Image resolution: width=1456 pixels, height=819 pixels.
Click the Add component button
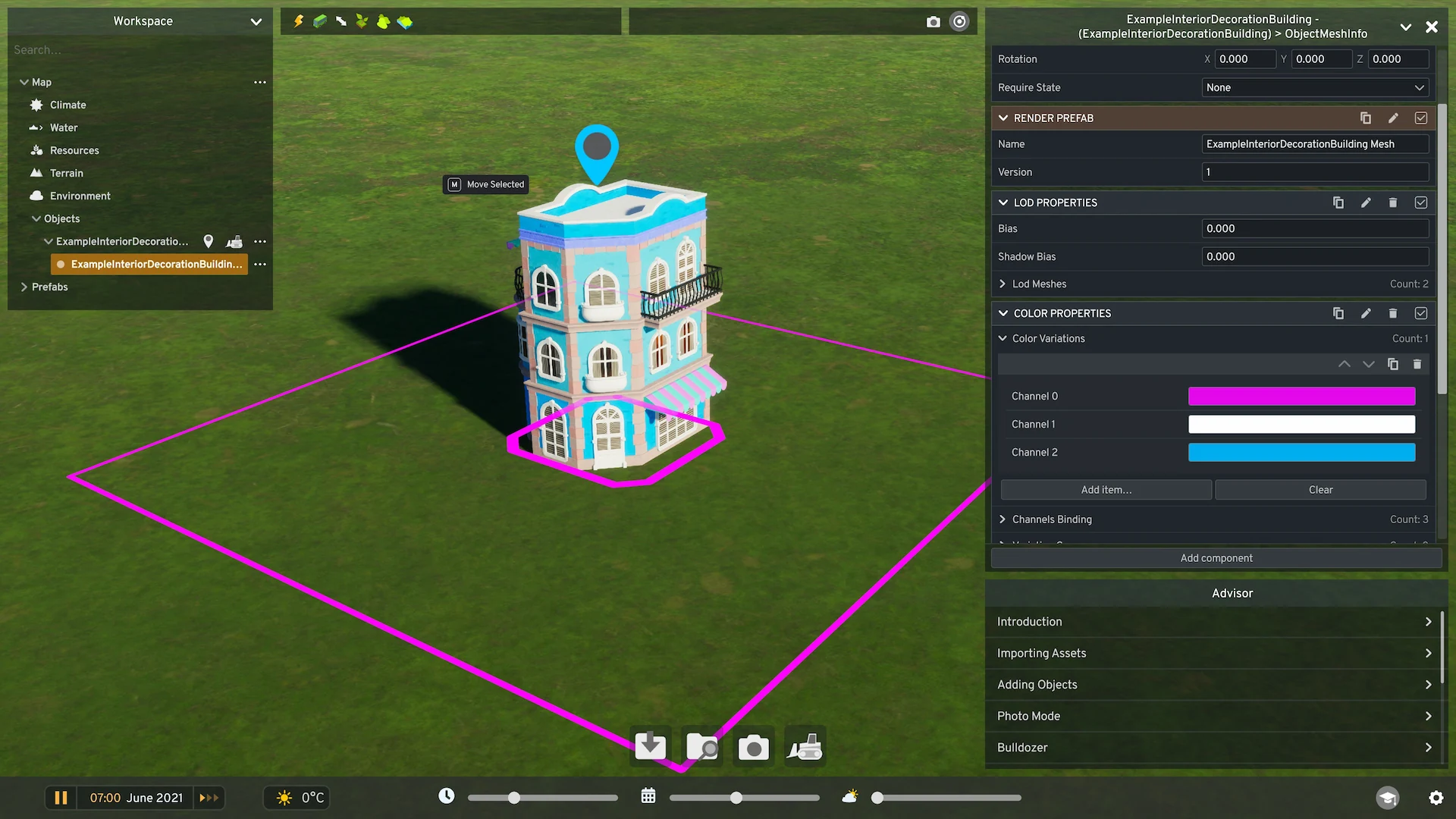1216,558
